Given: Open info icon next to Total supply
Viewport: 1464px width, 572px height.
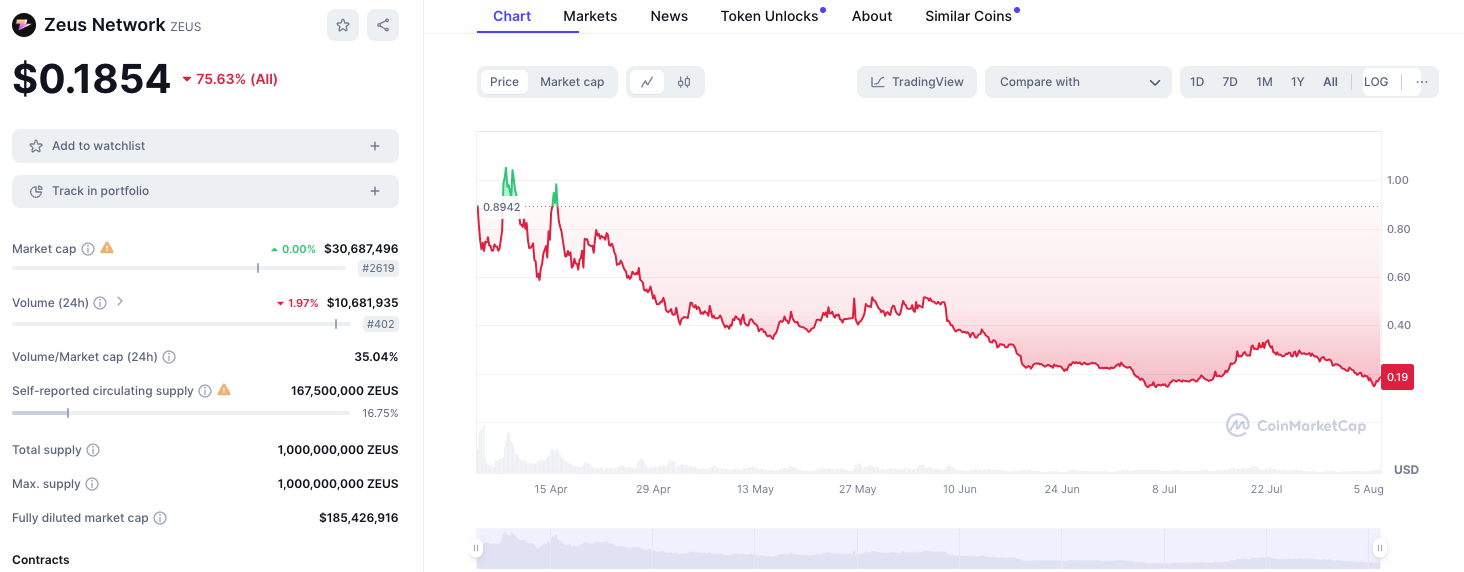Looking at the screenshot, I should pos(93,450).
